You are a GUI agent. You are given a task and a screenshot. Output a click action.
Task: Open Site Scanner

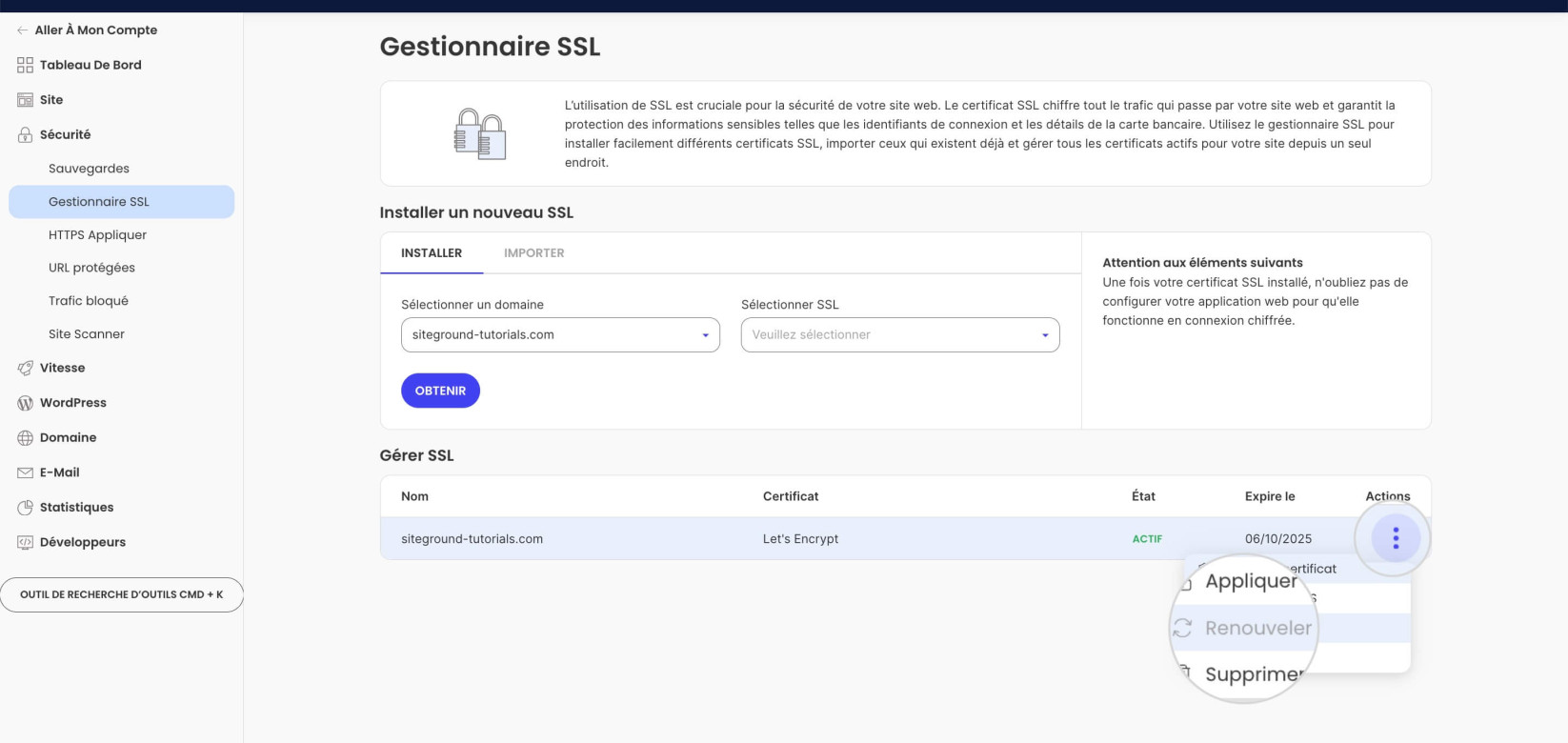click(87, 334)
